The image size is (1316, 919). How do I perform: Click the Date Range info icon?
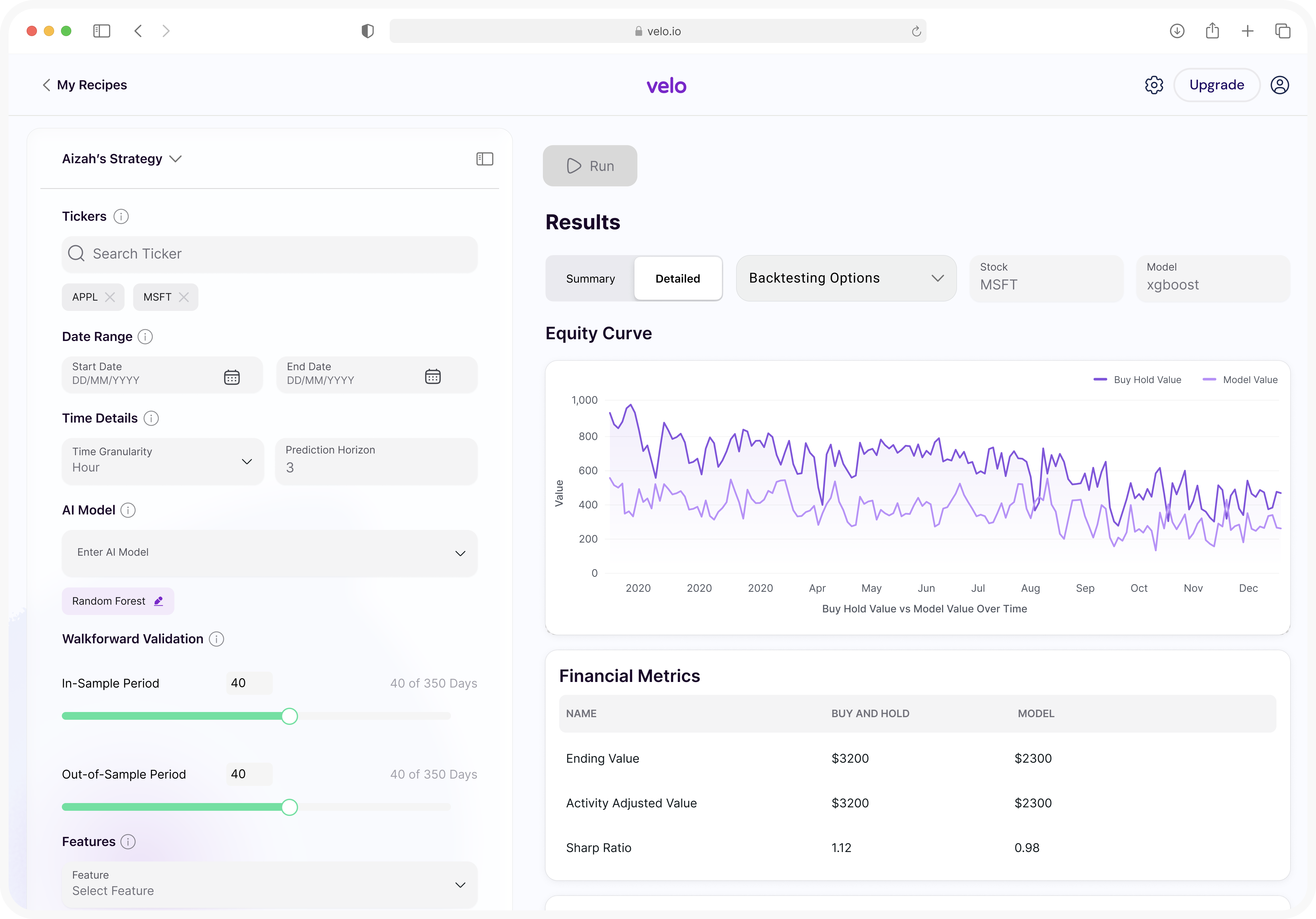[145, 337]
